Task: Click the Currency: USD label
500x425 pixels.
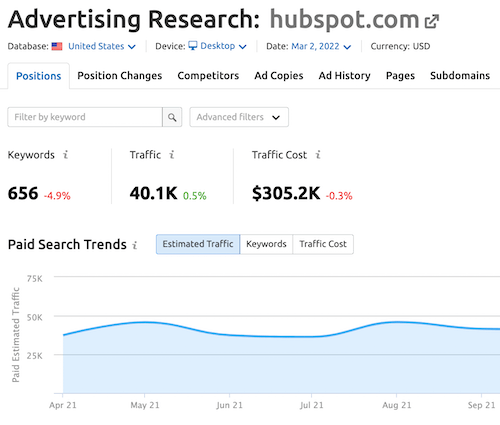Action: [400, 46]
